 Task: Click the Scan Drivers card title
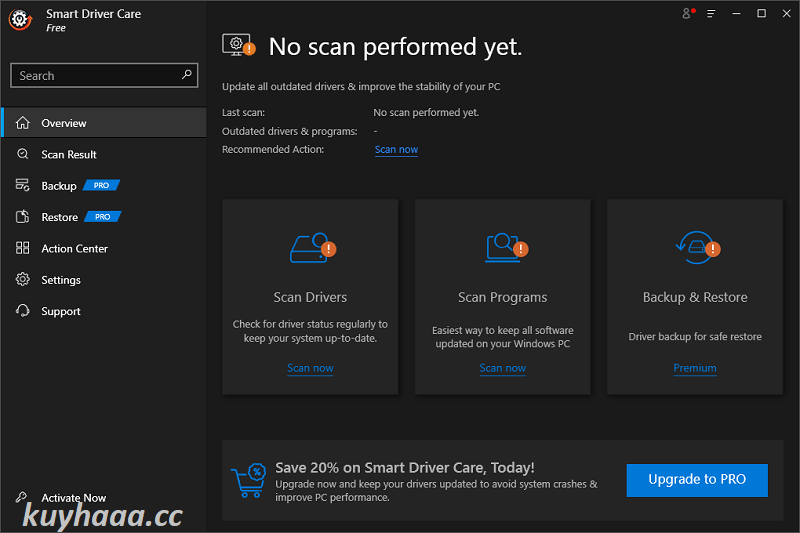click(x=310, y=297)
